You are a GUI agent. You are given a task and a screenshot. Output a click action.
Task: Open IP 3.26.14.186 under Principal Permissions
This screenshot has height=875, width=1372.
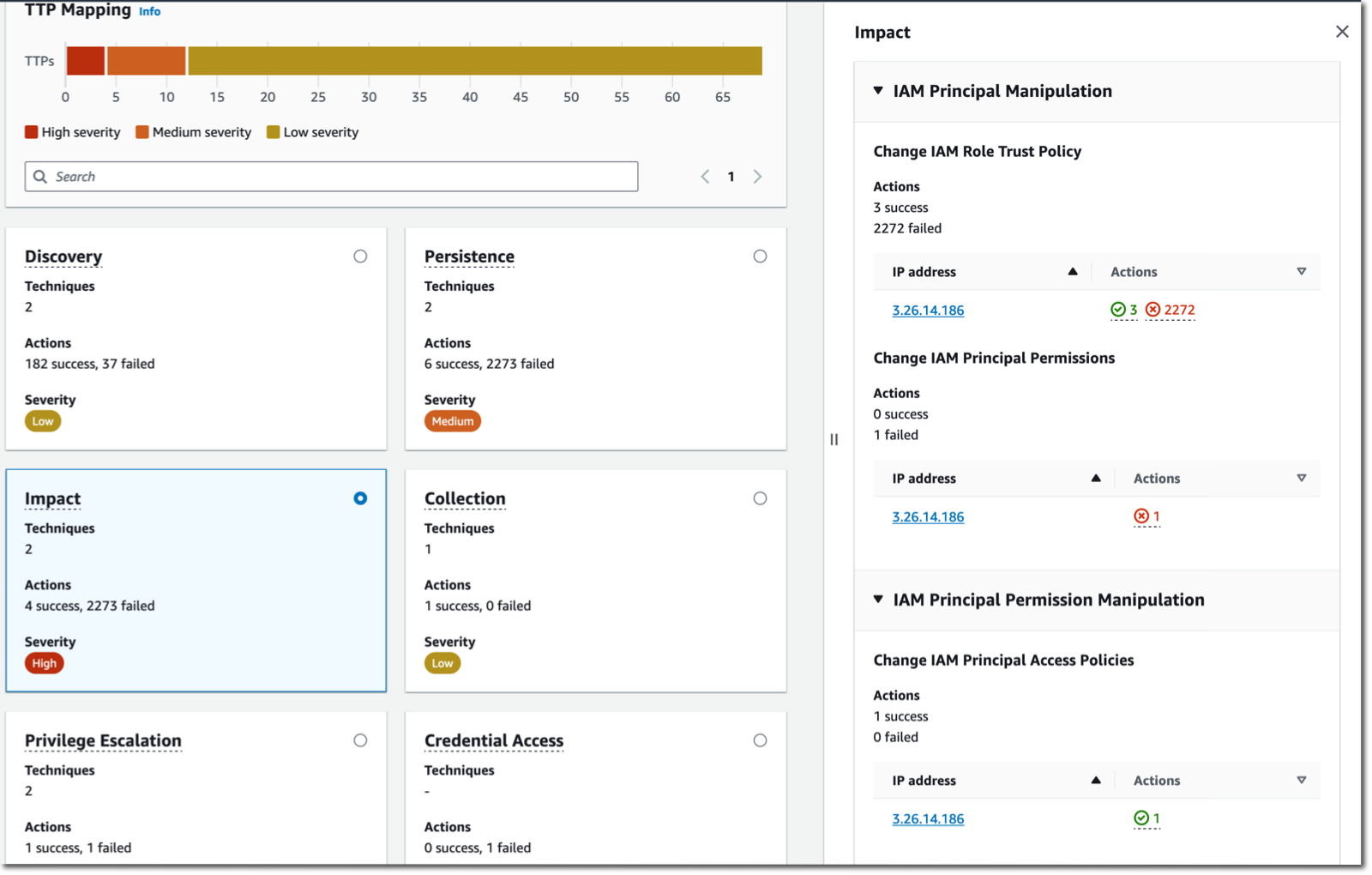coord(928,517)
